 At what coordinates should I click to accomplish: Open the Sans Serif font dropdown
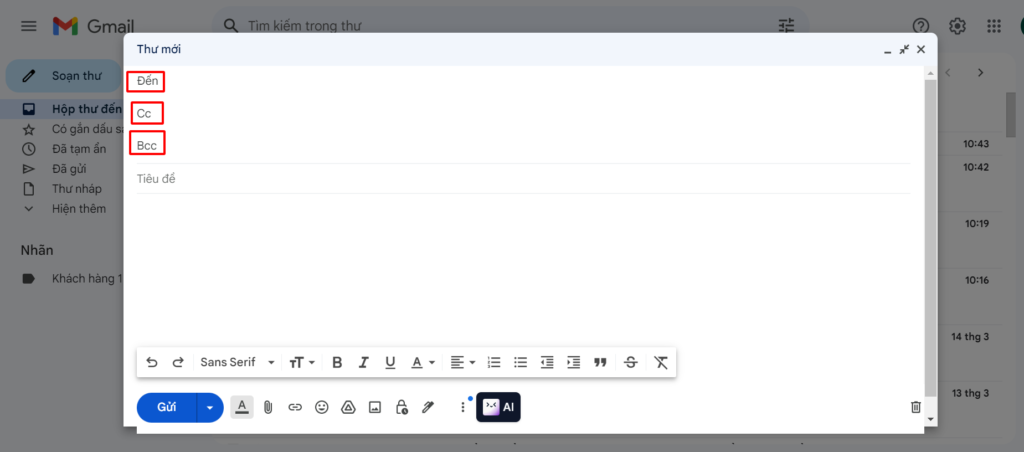[x=237, y=363]
